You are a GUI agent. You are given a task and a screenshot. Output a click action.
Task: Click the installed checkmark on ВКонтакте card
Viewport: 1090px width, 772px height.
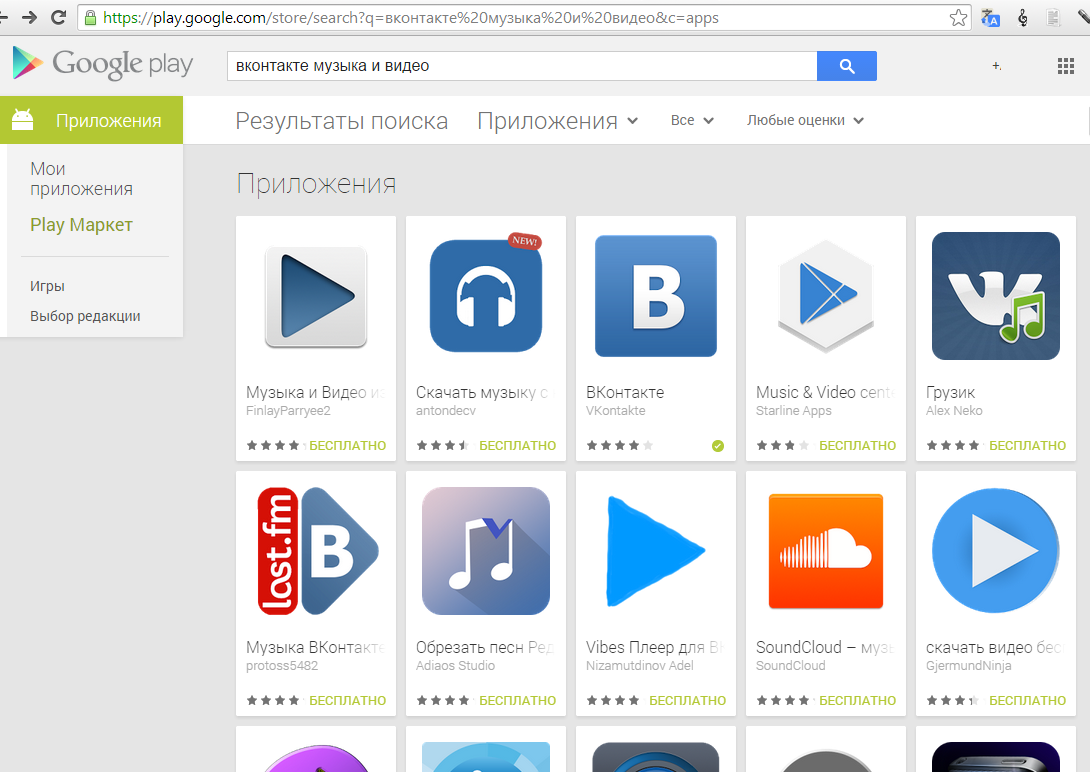click(718, 446)
